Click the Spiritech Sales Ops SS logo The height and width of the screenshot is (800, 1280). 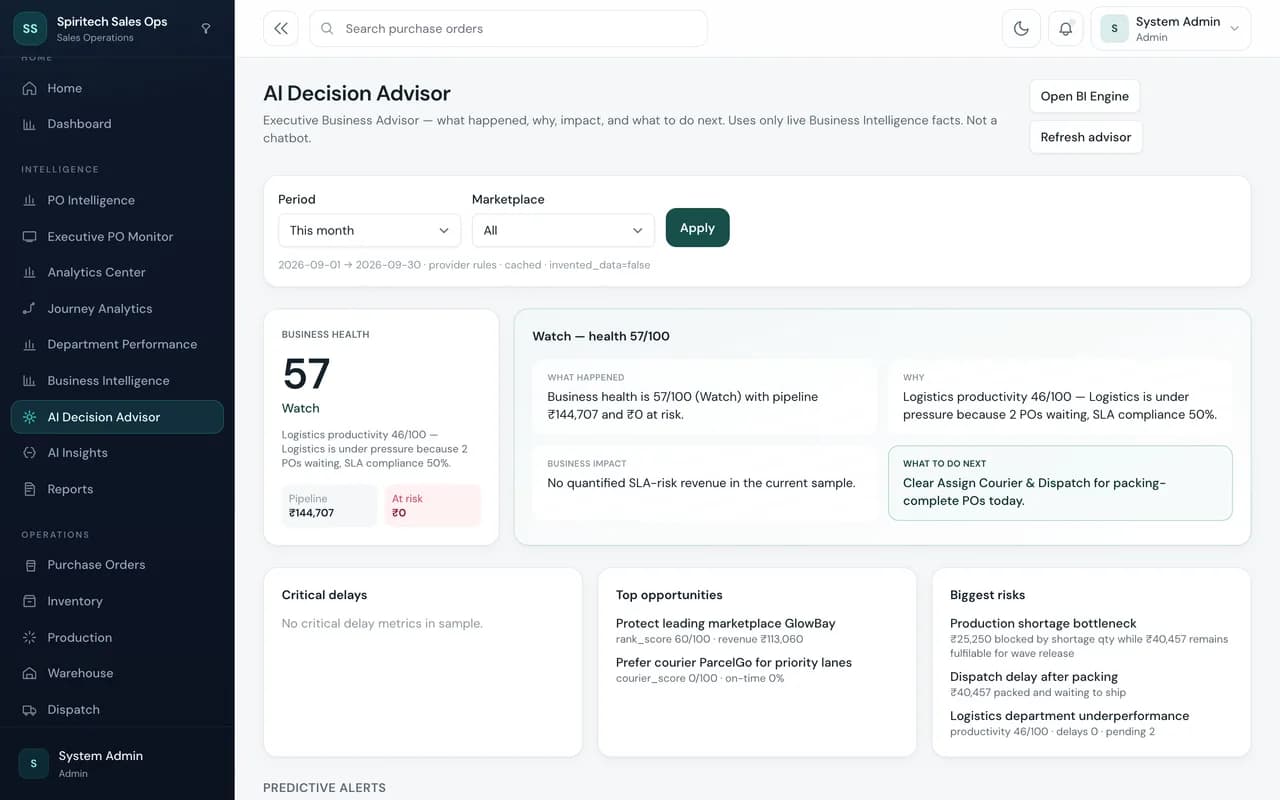(x=30, y=29)
